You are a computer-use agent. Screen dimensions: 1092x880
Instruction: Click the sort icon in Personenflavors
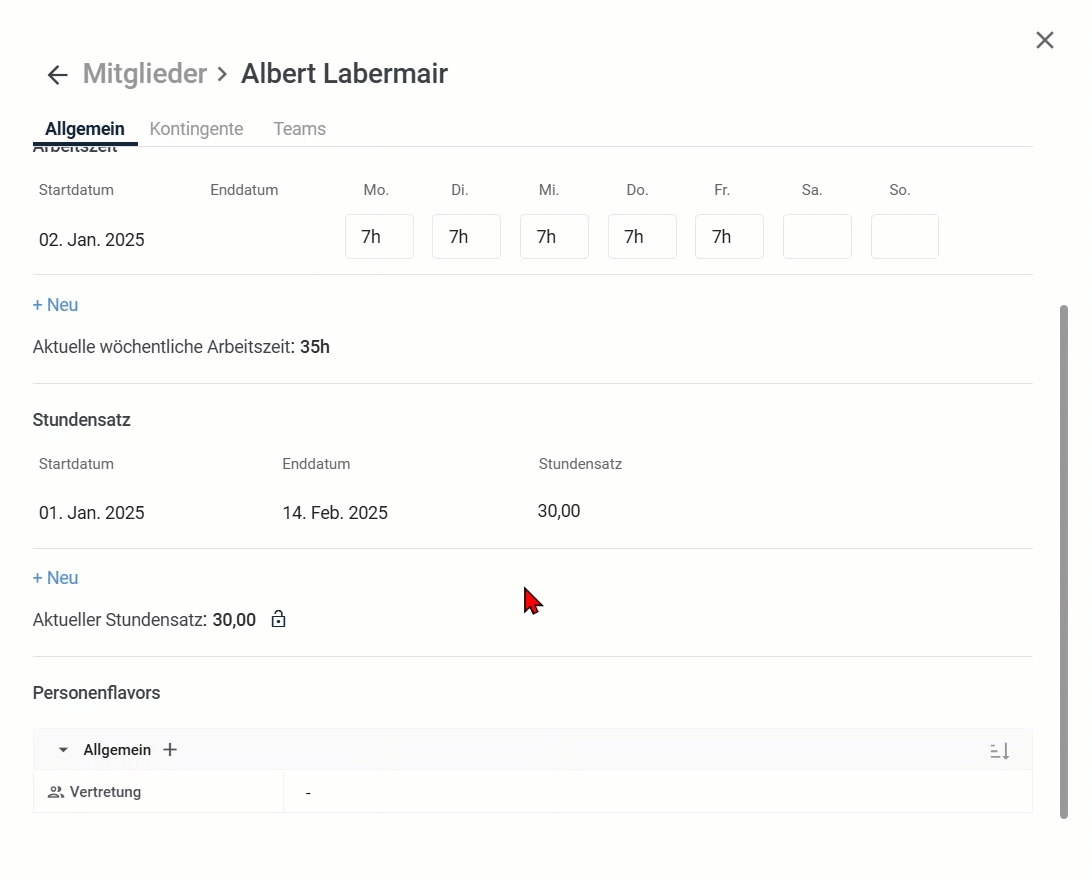pyautogui.click(x=1000, y=751)
